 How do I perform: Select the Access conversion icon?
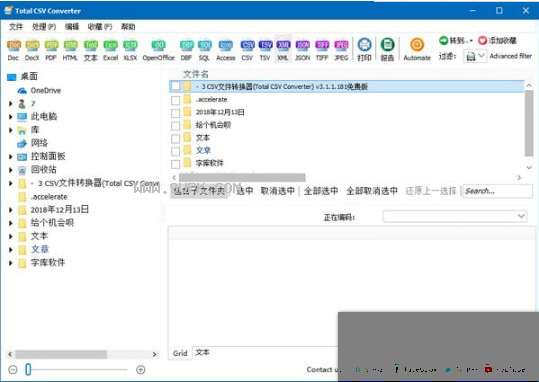click(x=226, y=50)
